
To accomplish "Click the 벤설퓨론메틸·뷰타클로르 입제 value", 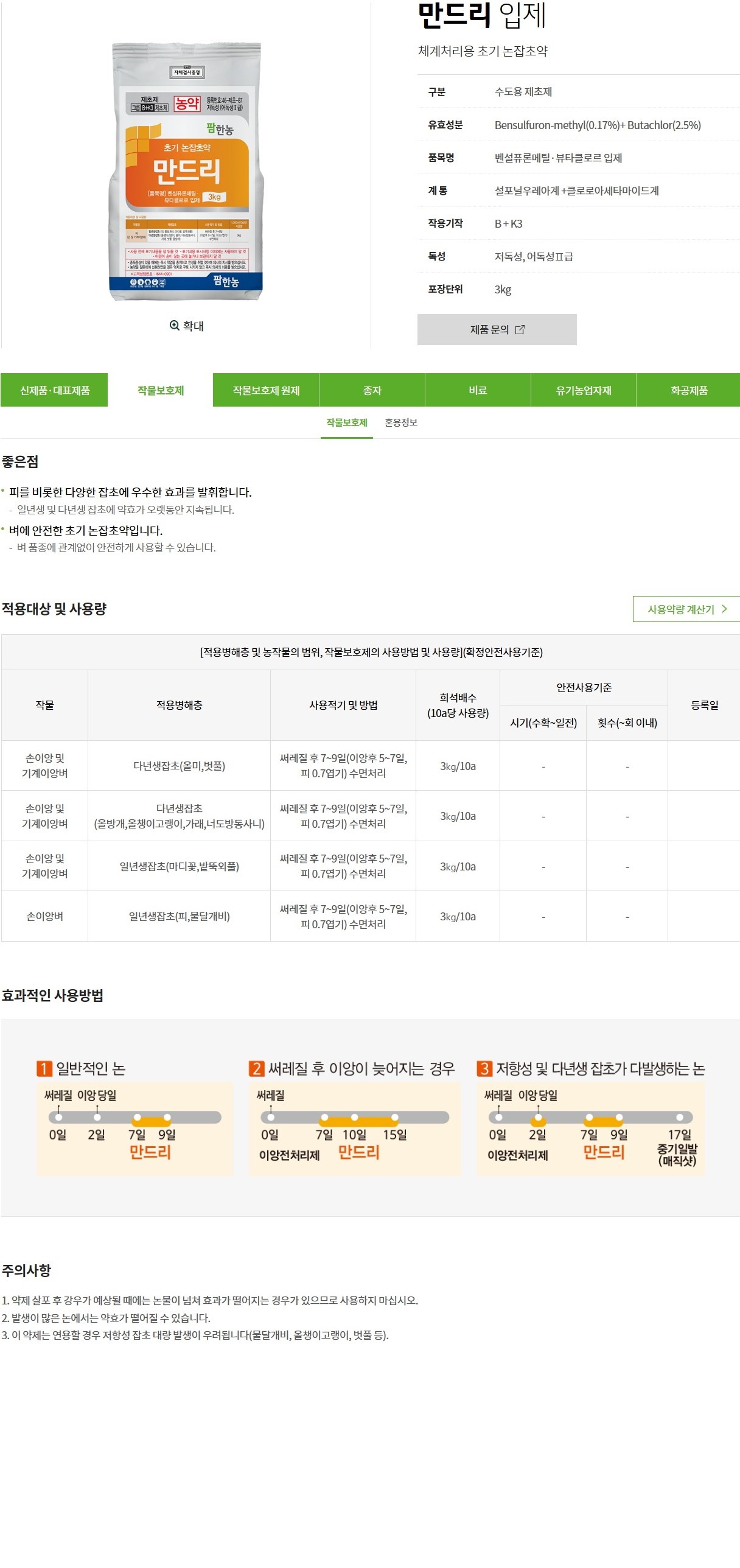I will coord(558,158).
